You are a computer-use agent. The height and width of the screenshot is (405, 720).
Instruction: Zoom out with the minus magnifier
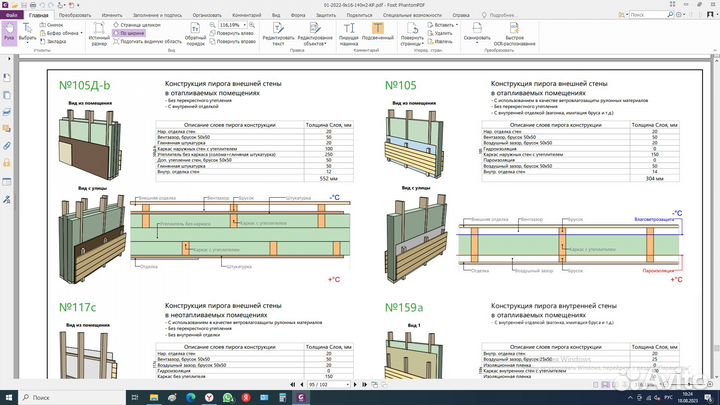click(212, 25)
